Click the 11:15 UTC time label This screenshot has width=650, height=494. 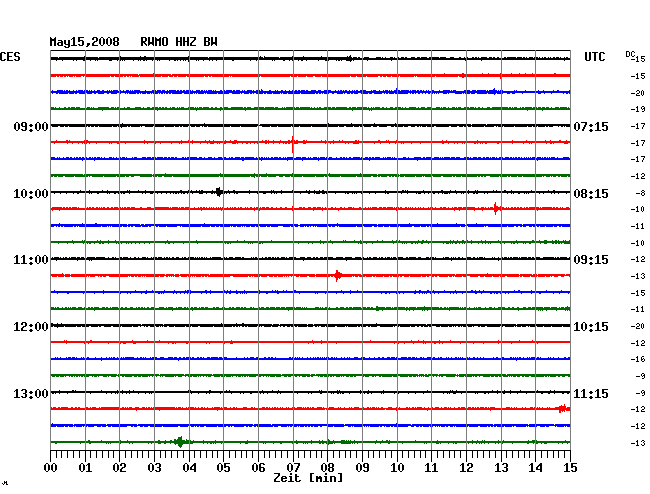(591, 393)
